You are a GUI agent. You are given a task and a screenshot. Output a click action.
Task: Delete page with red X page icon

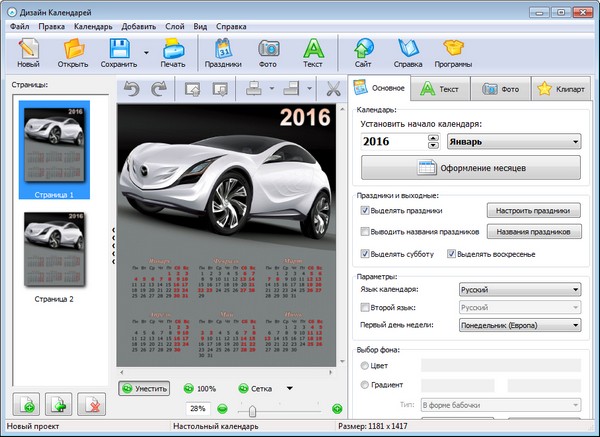click(x=91, y=404)
